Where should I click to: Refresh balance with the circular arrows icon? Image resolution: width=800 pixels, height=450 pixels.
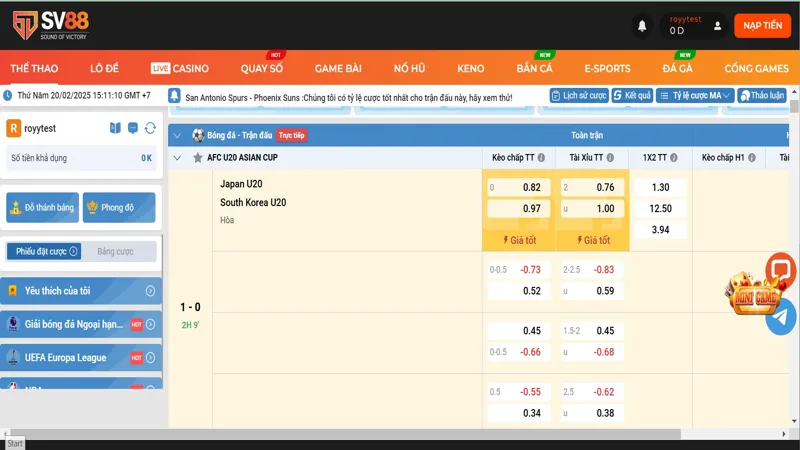click(150, 128)
